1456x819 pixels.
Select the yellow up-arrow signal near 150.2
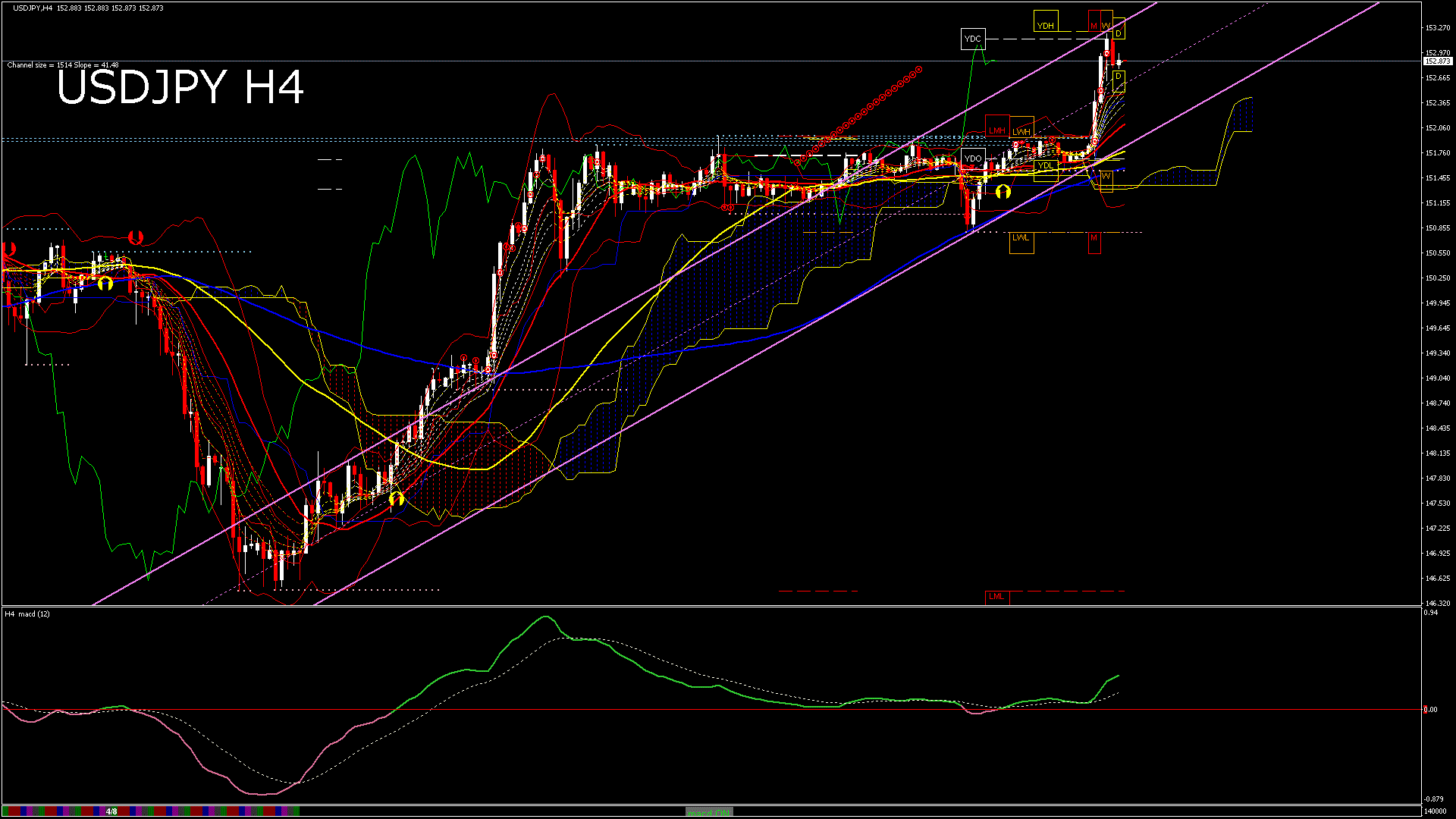[105, 283]
